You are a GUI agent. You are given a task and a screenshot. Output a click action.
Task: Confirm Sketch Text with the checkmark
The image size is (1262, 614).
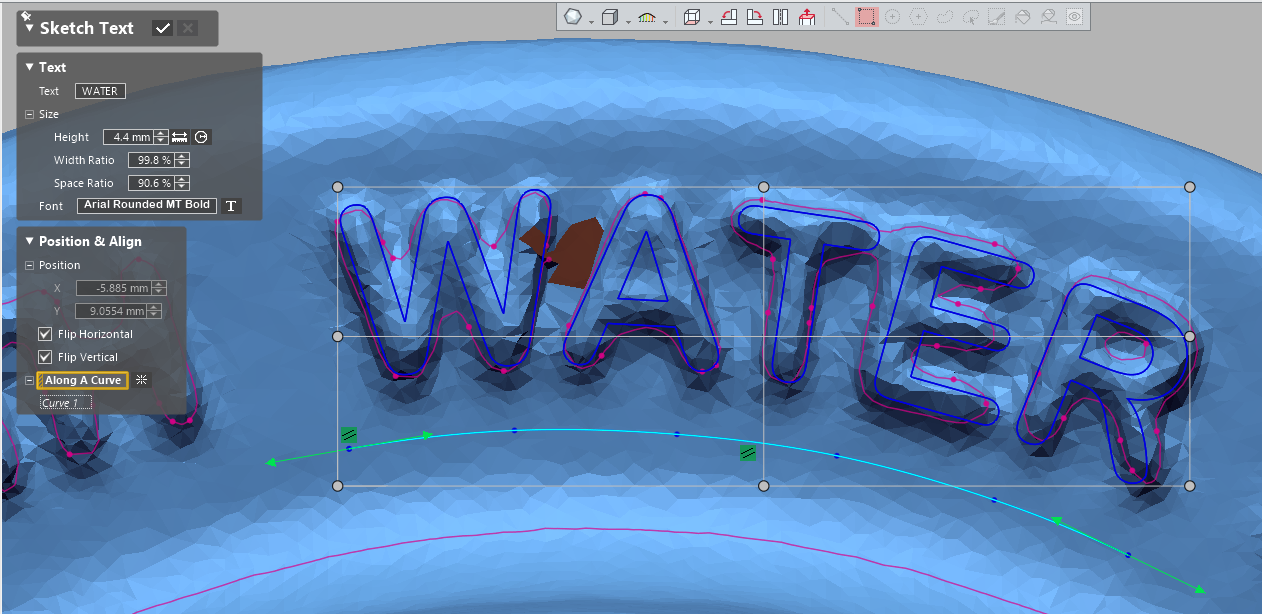coord(163,28)
